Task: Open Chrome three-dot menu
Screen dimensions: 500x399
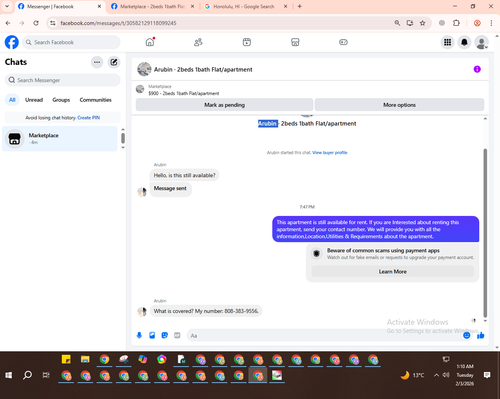Action: pos(491,23)
